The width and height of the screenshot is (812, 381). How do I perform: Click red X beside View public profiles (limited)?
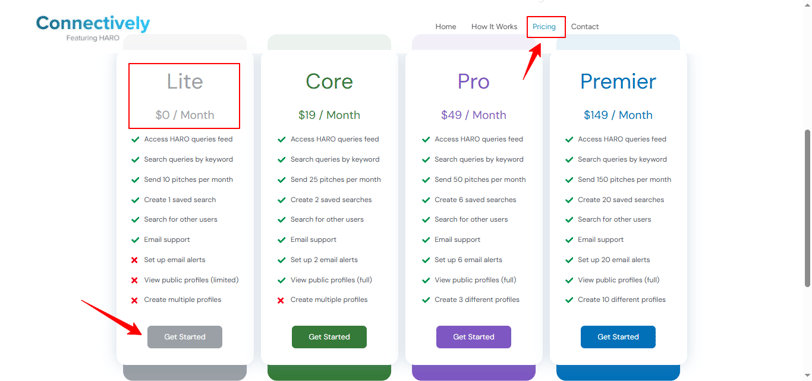tap(135, 280)
